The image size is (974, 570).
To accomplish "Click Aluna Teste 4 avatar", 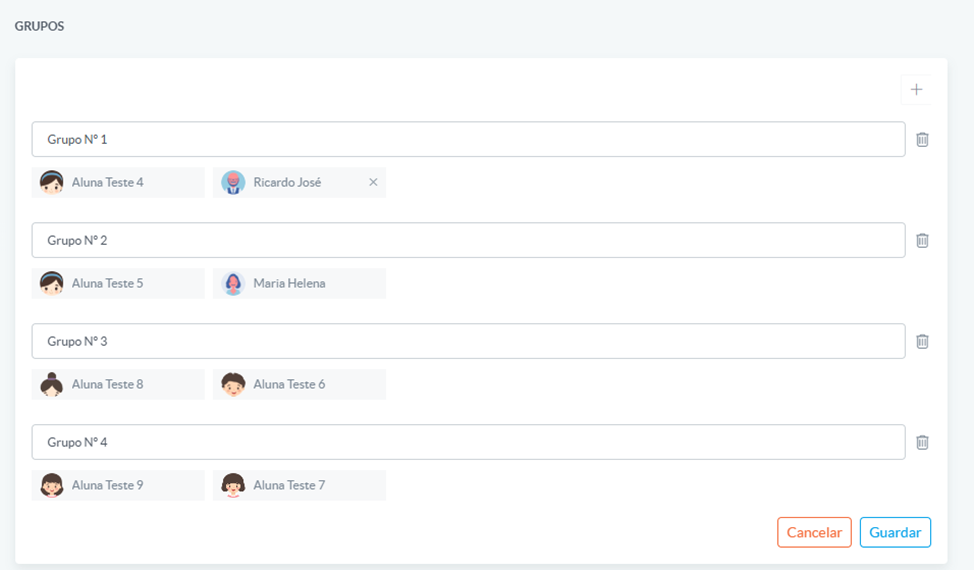I will 52,182.
